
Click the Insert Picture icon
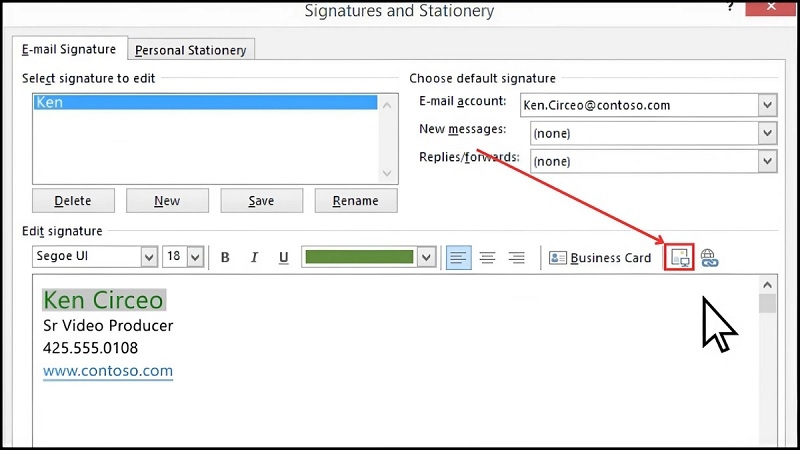[x=680, y=257]
